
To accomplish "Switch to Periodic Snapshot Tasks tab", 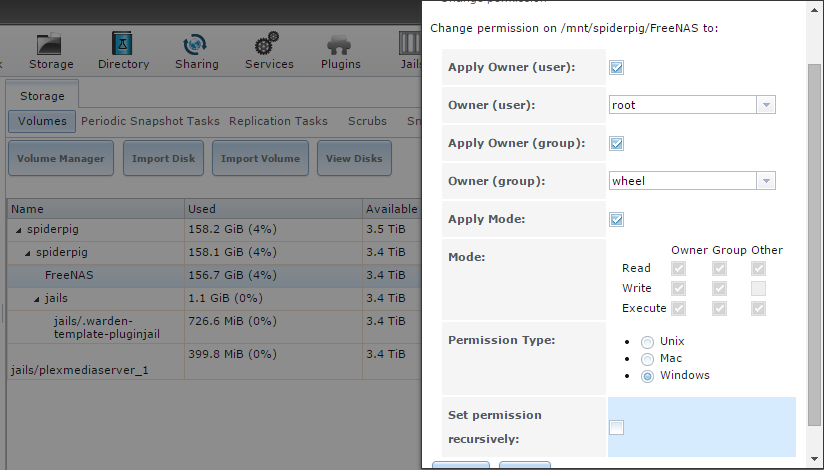I will (x=150, y=121).
